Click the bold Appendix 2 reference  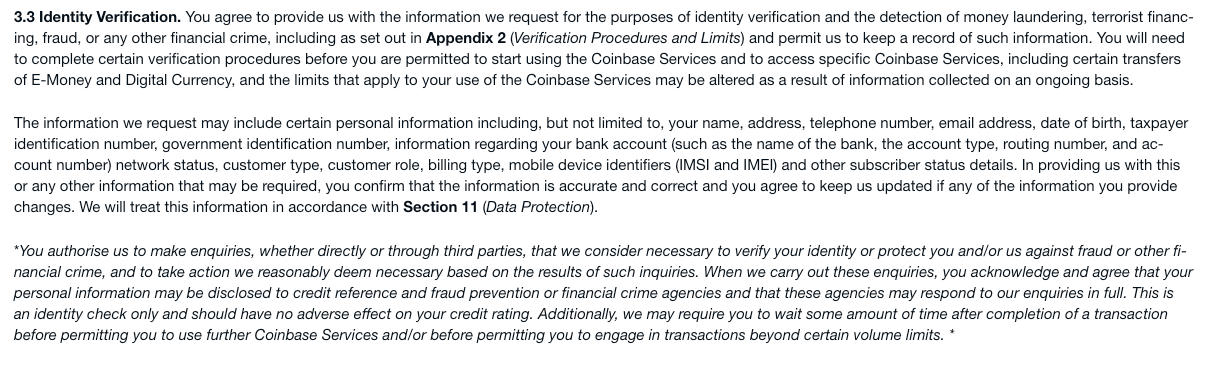coord(465,38)
